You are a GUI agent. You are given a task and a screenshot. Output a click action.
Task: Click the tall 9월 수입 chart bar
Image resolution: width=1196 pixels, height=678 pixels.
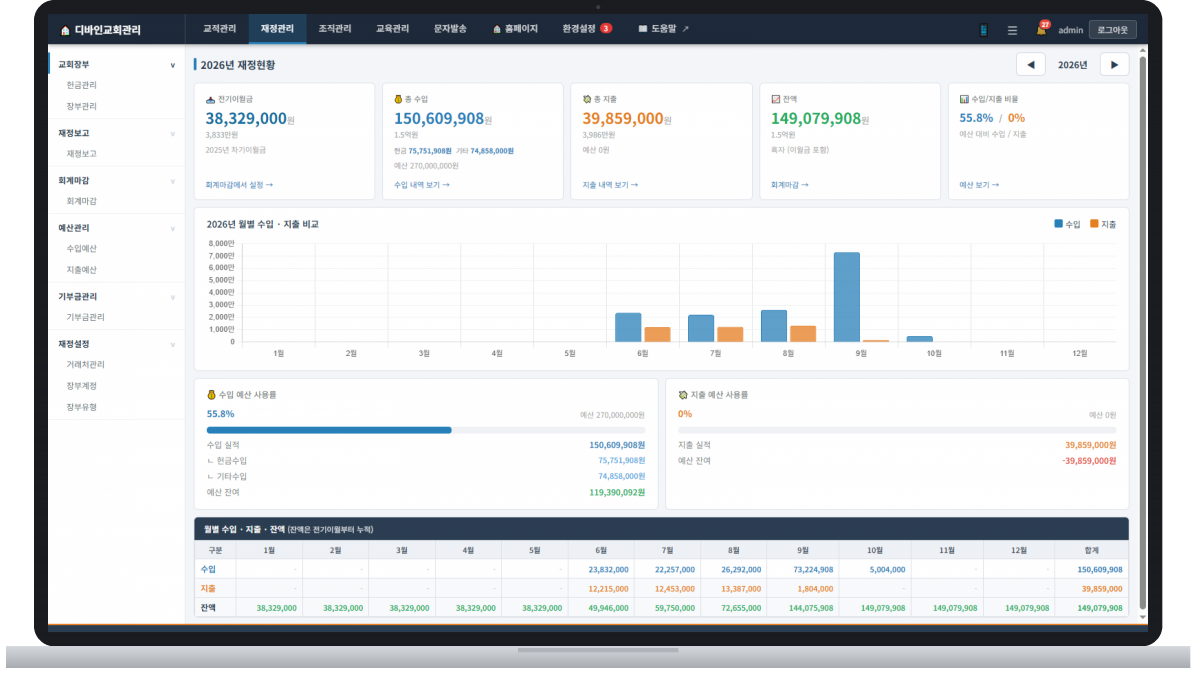tap(847, 297)
